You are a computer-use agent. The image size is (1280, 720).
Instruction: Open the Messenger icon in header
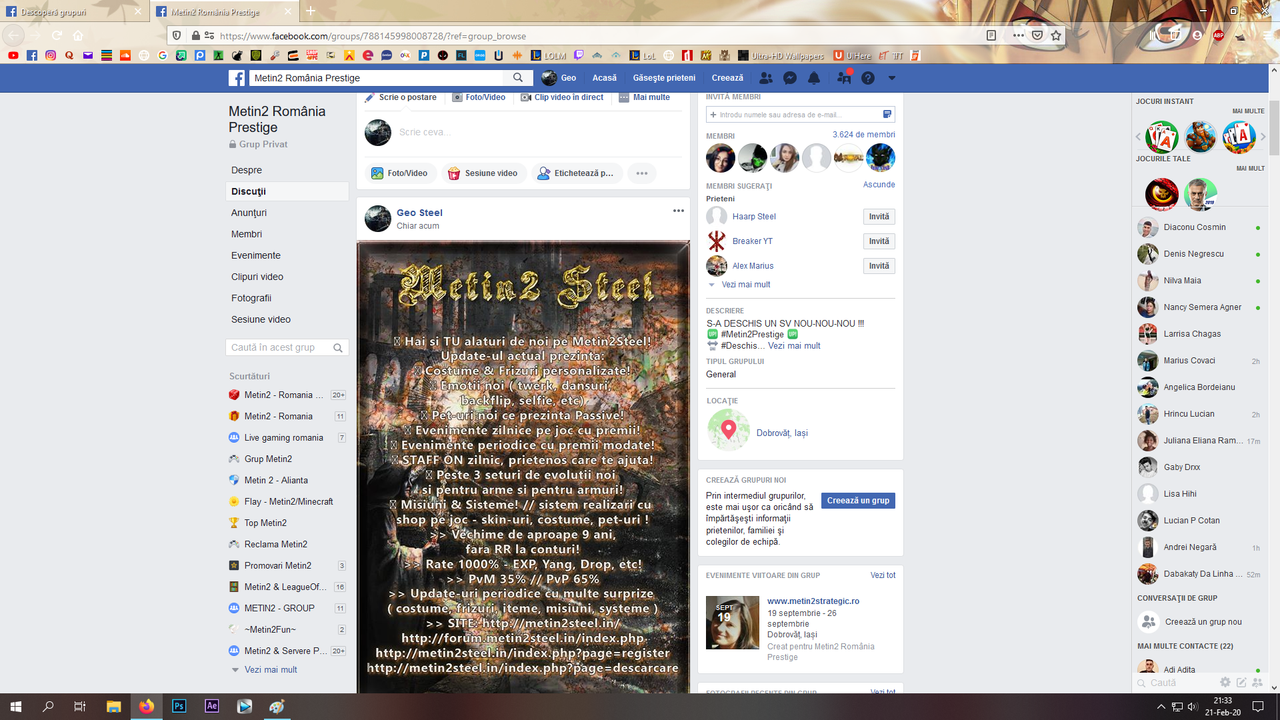(x=790, y=78)
